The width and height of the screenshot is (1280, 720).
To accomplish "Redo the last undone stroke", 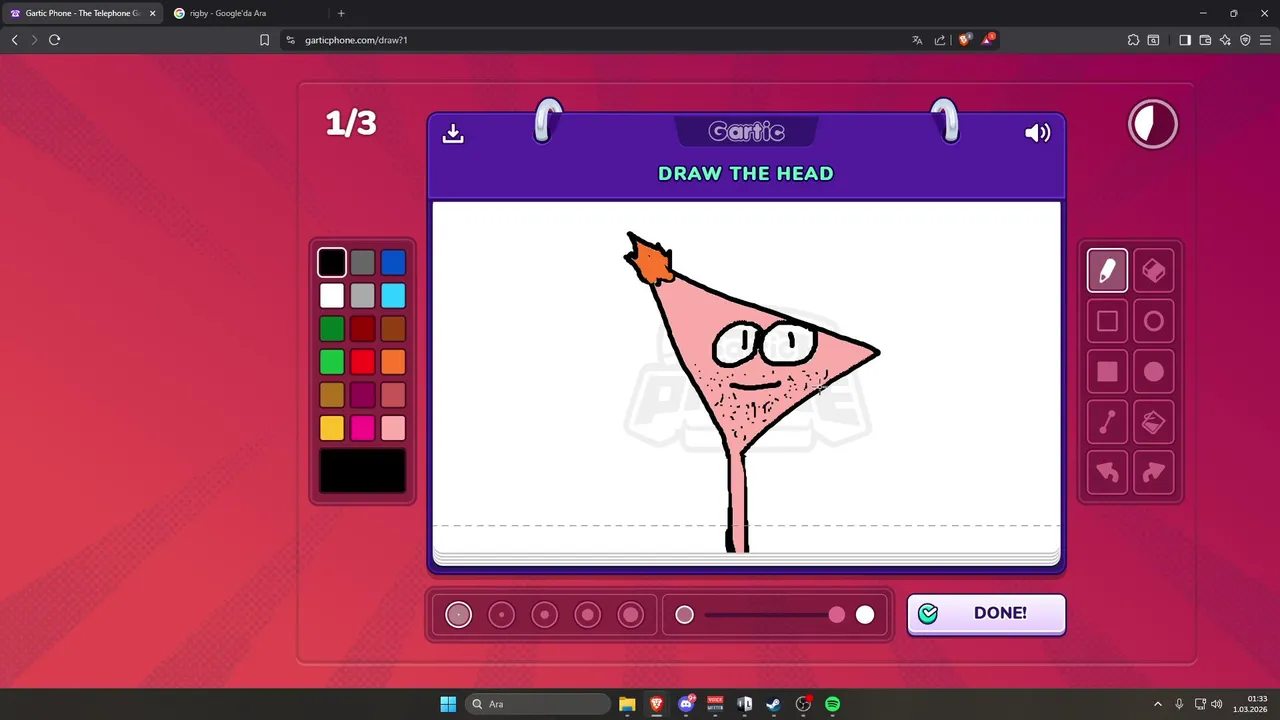I will [x=1154, y=473].
